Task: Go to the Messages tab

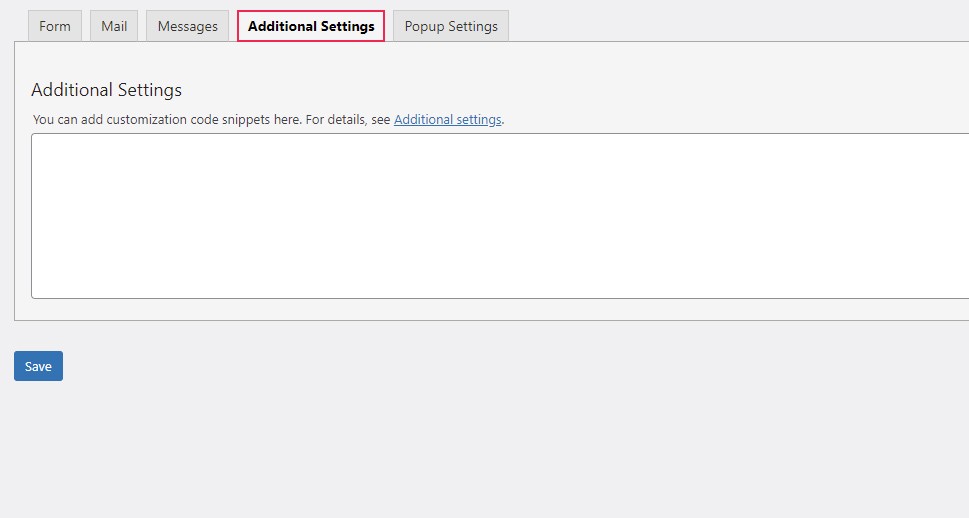Action: click(187, 26)
